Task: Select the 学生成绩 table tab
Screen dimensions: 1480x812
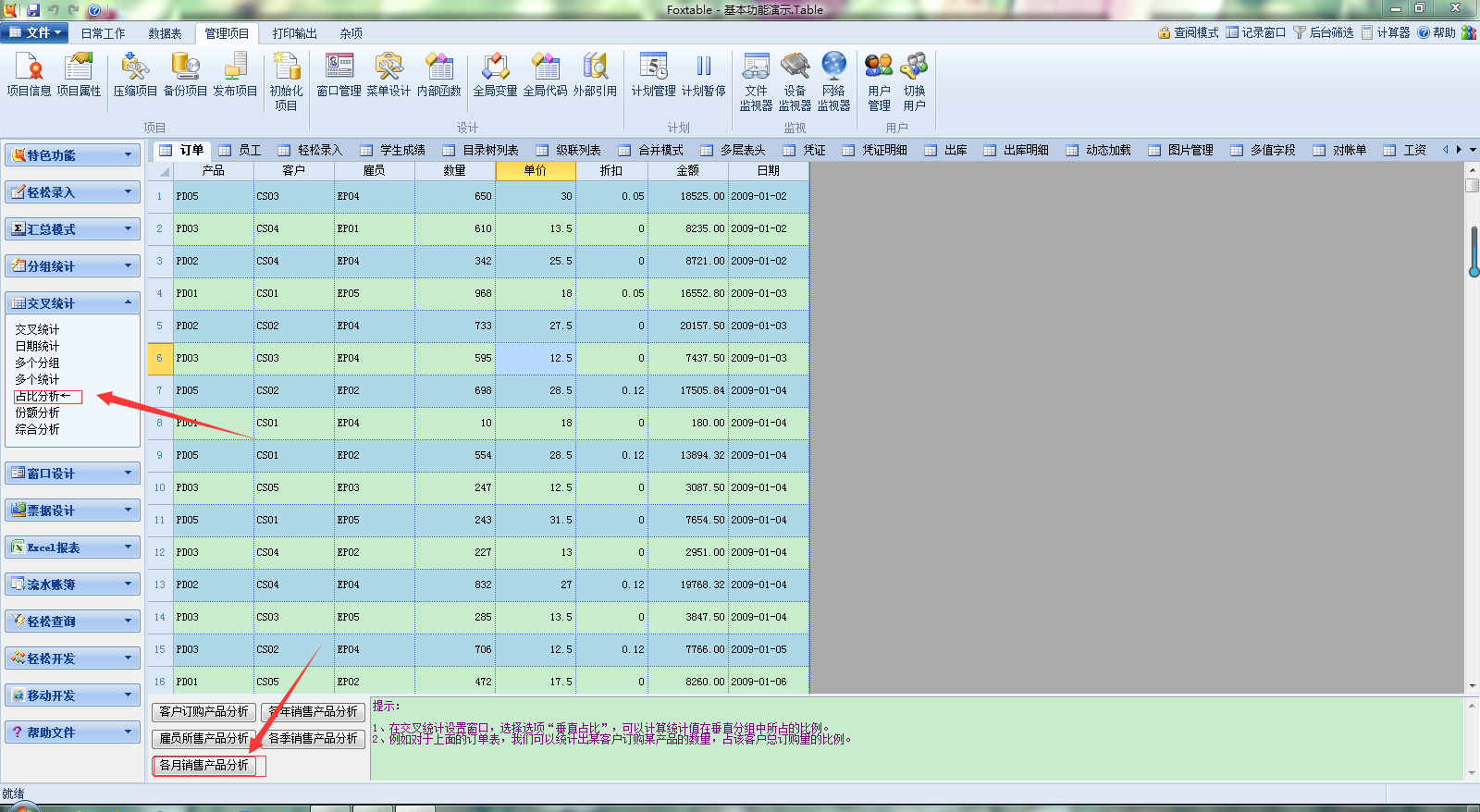Action: click(x=393, y=150)
